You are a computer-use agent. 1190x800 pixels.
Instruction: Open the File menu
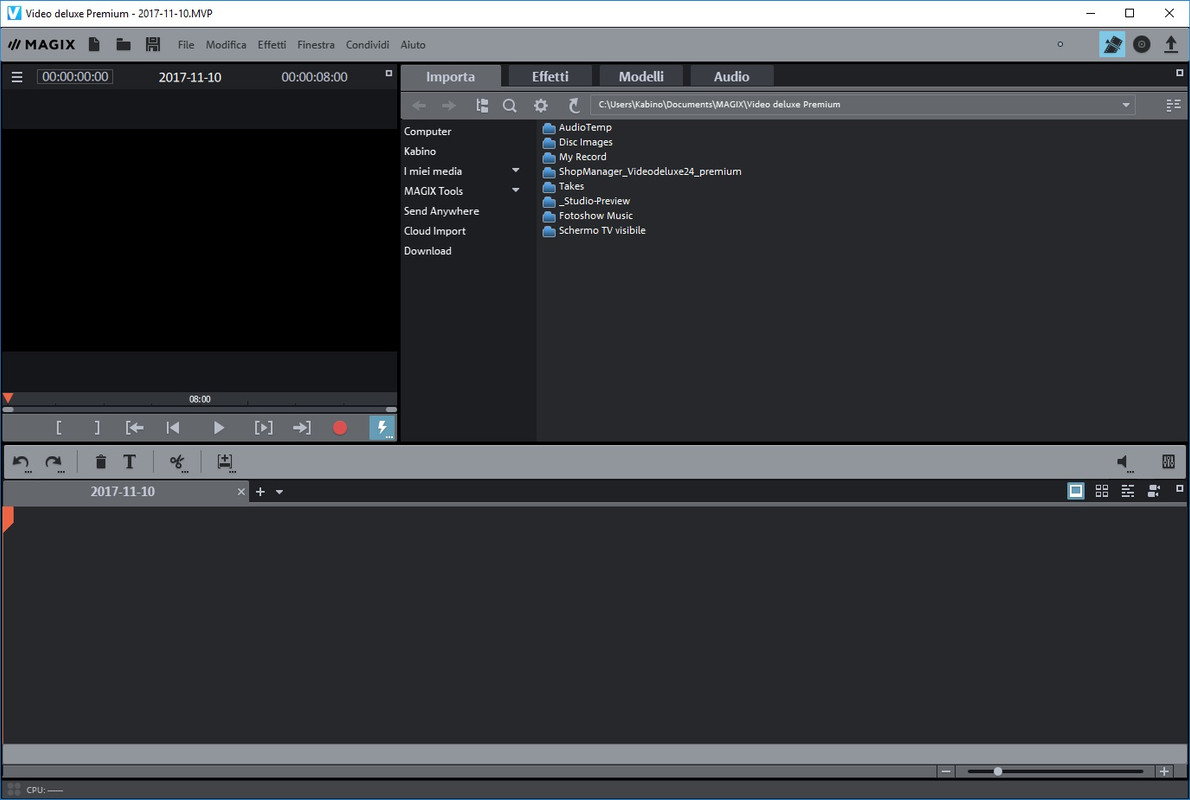click(x=186, y=45)
